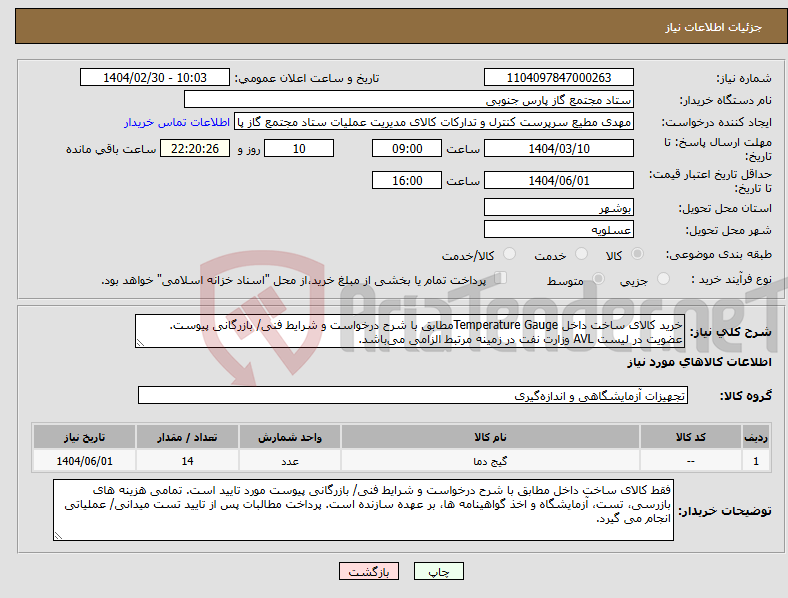The height and width of the screenshot is (598, 788).
Task: Select the کالا radio button
Action: 637,254
